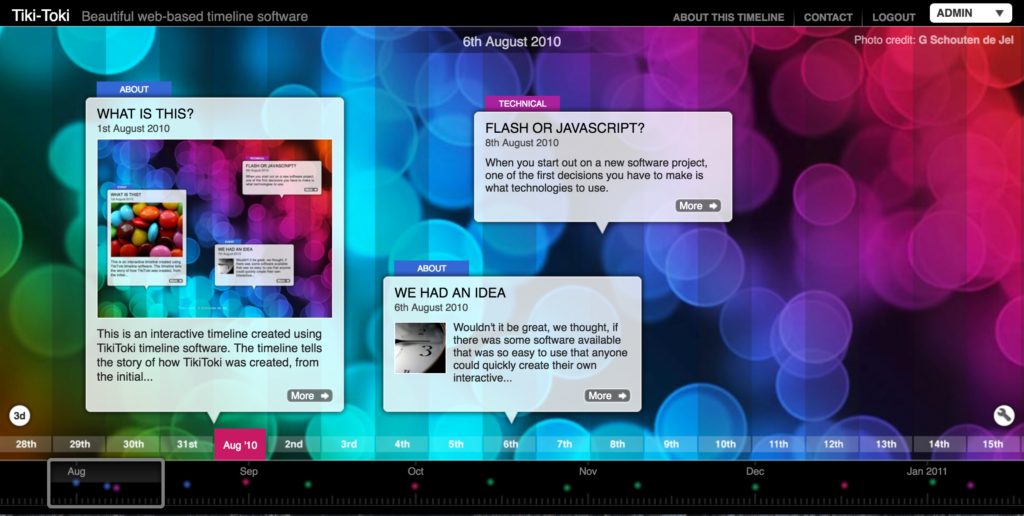The width and height of the screenshot is (1024, 516).
Task: Select the Aug '10 date marker
Action: coord(240,445)
